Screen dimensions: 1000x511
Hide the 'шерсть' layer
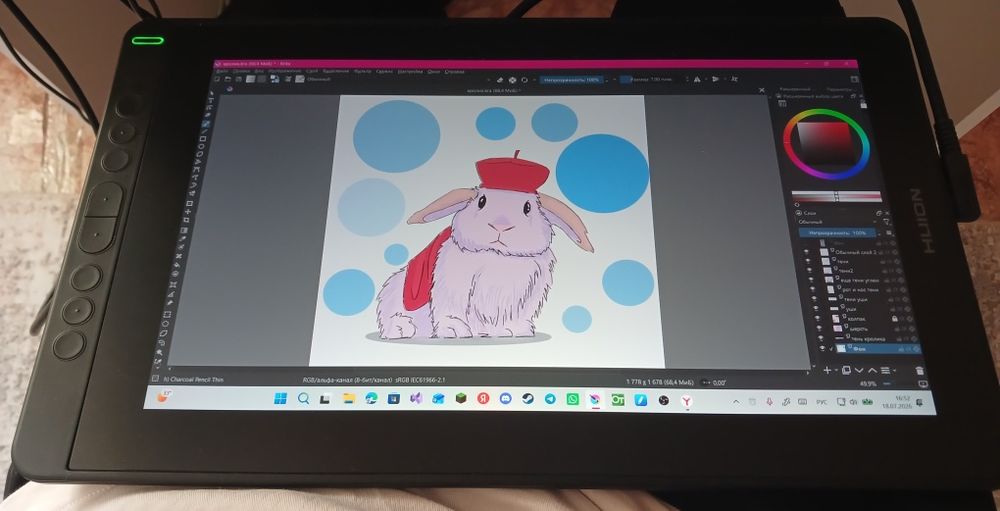click(x=819, y=328)
